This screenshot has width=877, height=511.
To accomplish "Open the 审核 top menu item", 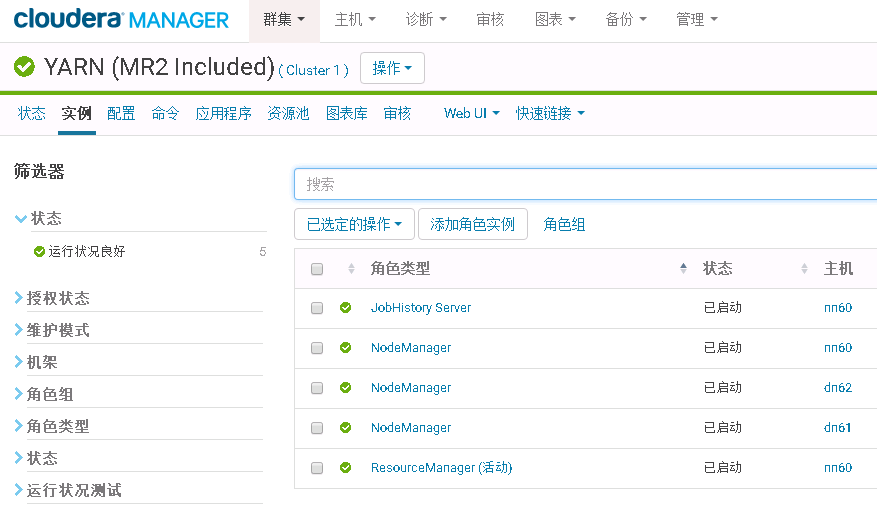I will tap(490, 20).
